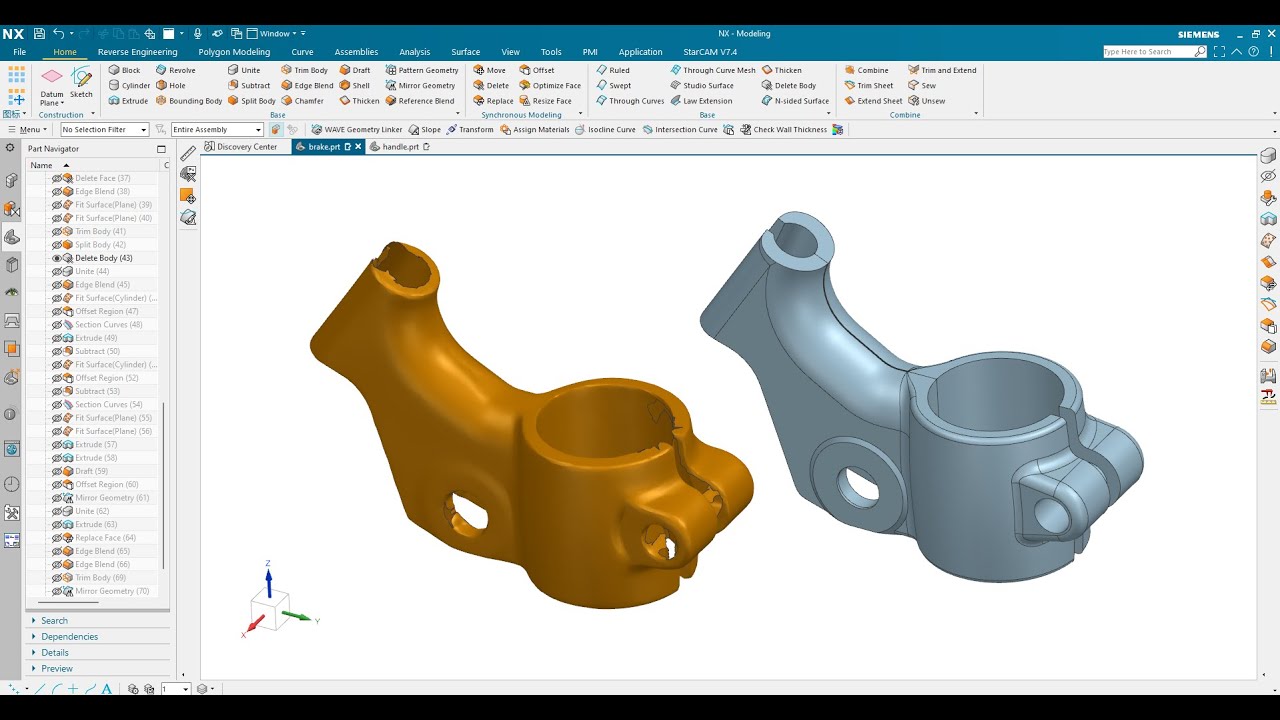Toggle visibility of Draft (59)
Viewport: 1280px width, 720px height.
point(57,471)
